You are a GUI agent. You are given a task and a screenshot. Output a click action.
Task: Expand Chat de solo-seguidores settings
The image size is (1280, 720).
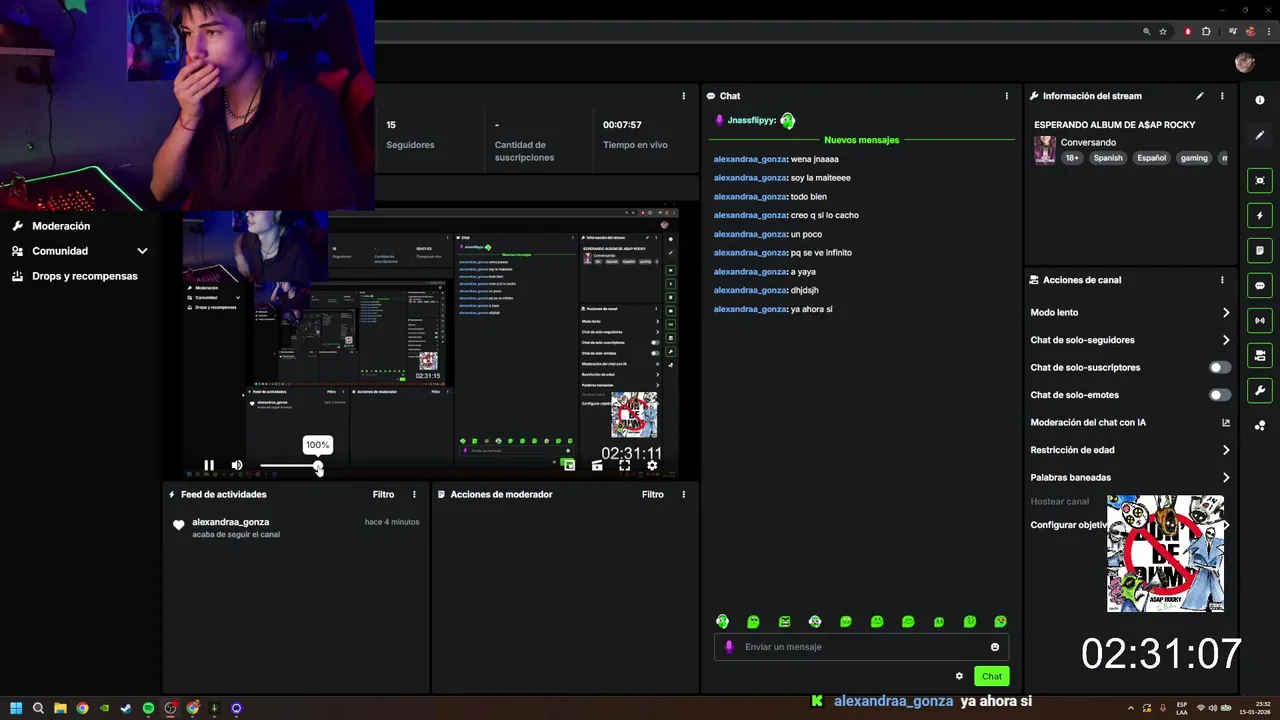[1130, 340]
